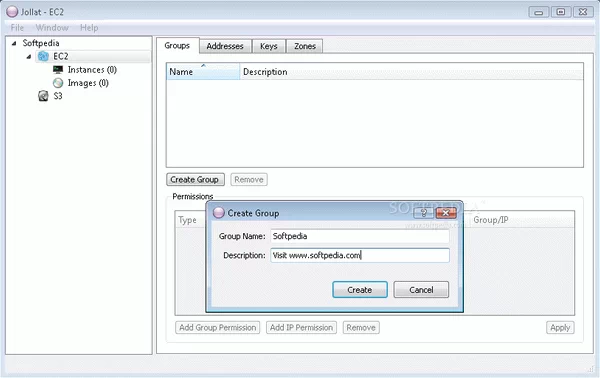
Task: Click the Remove button next to Add IP Permission
Action: pos(361,327)
